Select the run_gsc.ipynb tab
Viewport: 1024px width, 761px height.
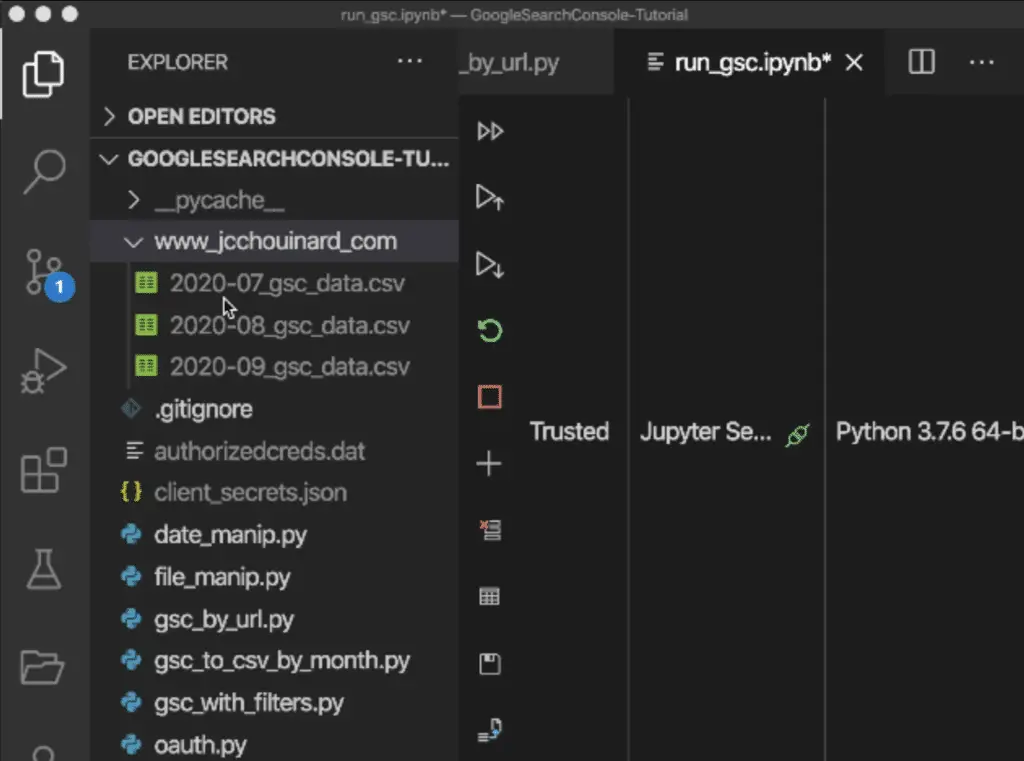point(750,63)
